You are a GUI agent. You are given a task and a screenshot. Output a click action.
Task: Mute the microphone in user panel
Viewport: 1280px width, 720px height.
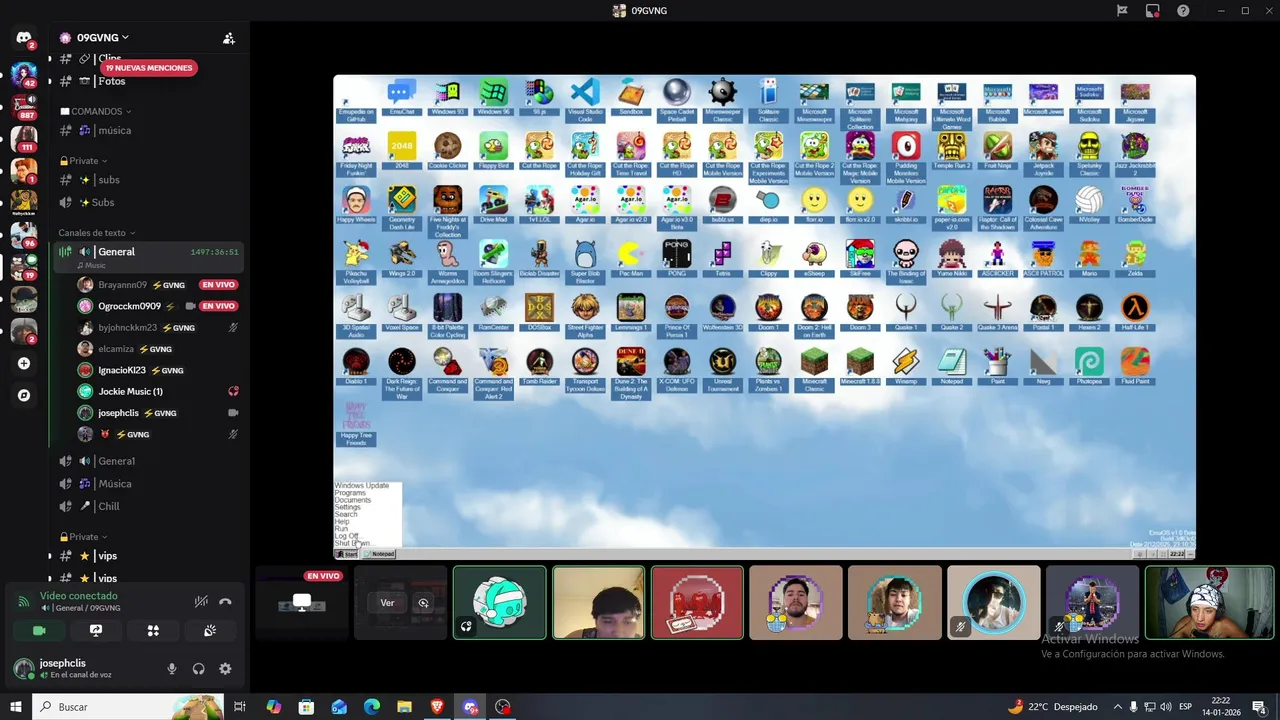pos(172,669)
